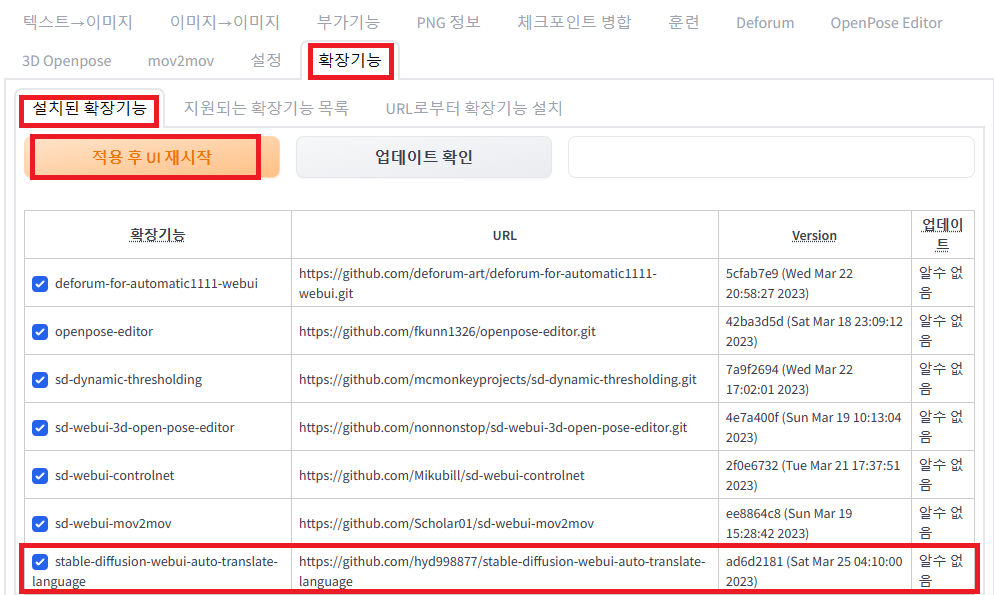Open the PNG 정보 tab

click(x=448, y=22)
